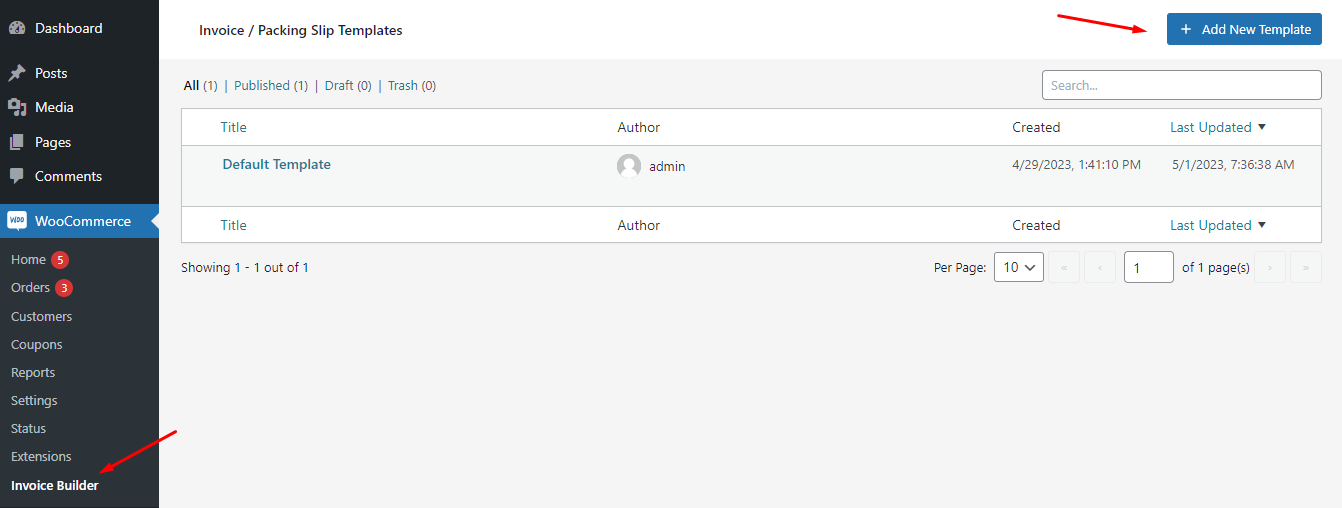Click the admin avatar image
Viewport: 1342px width, 508px height.
(629, 166)
